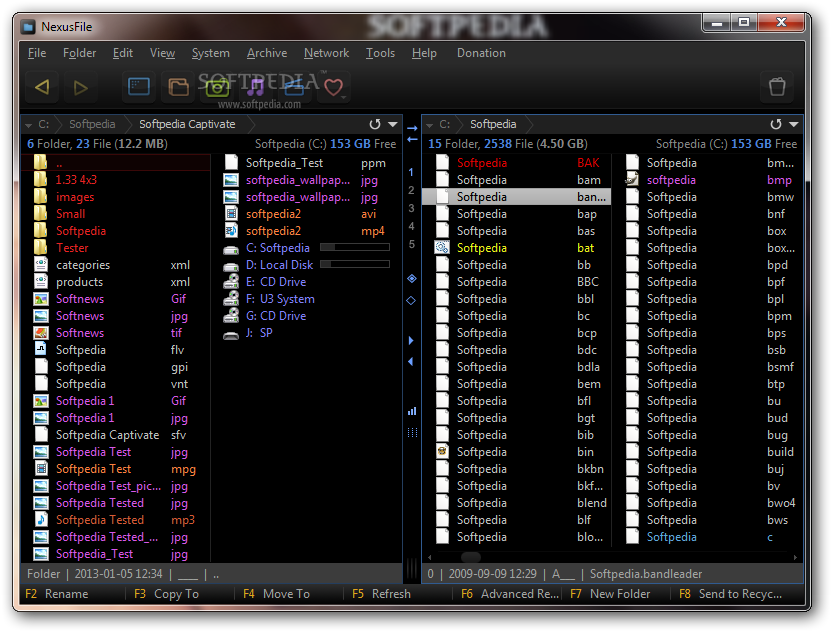Click F4 Move To button

tap(276, 594)
